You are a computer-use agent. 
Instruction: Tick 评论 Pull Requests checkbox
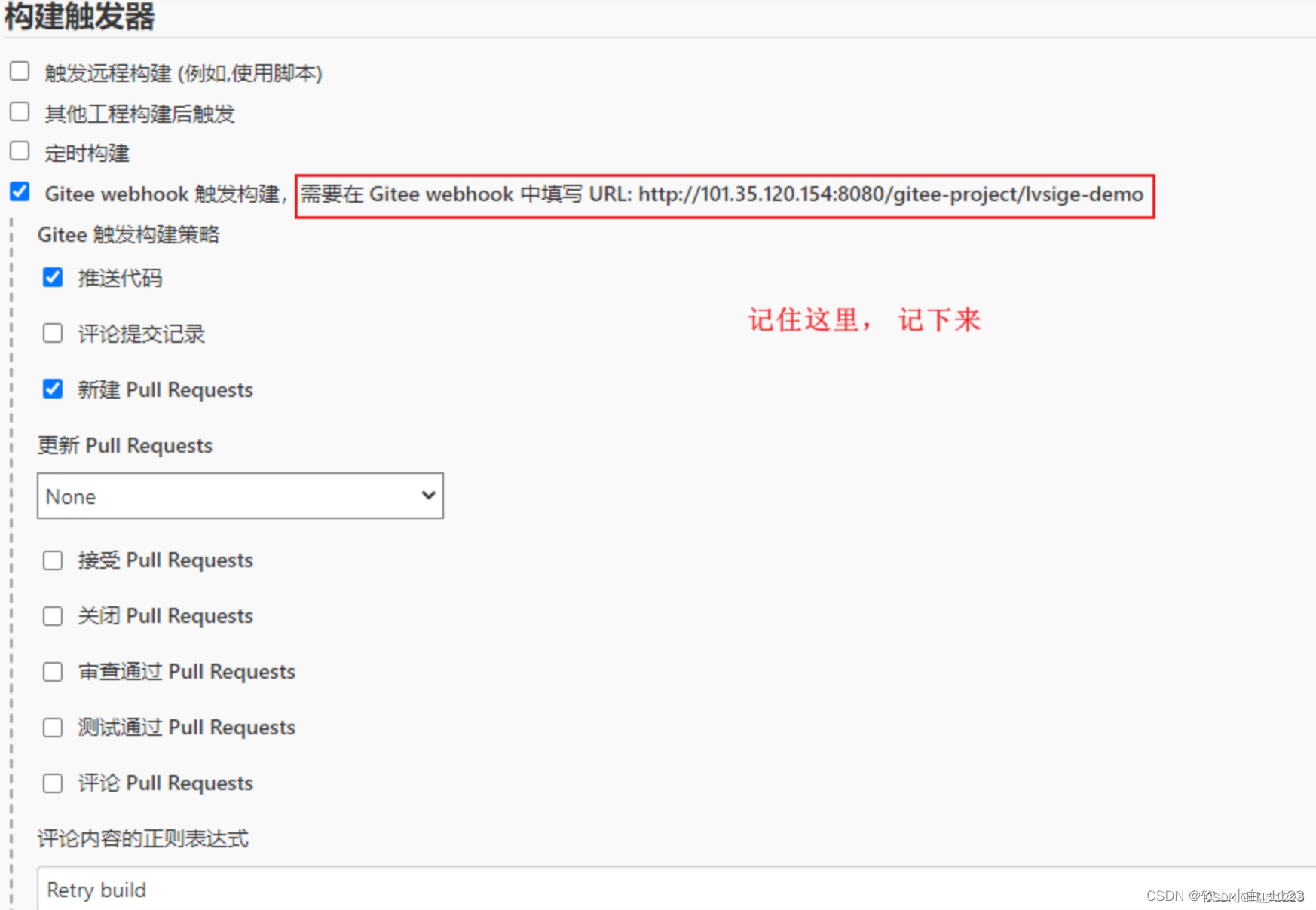53,783
